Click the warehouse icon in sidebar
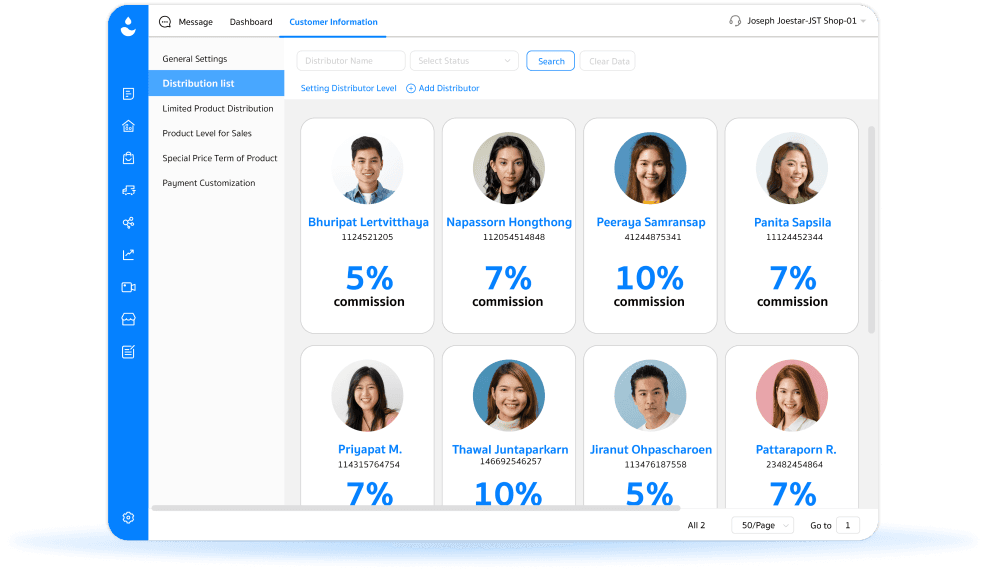Screen dimensions: 987x571 tap(128, 126)
